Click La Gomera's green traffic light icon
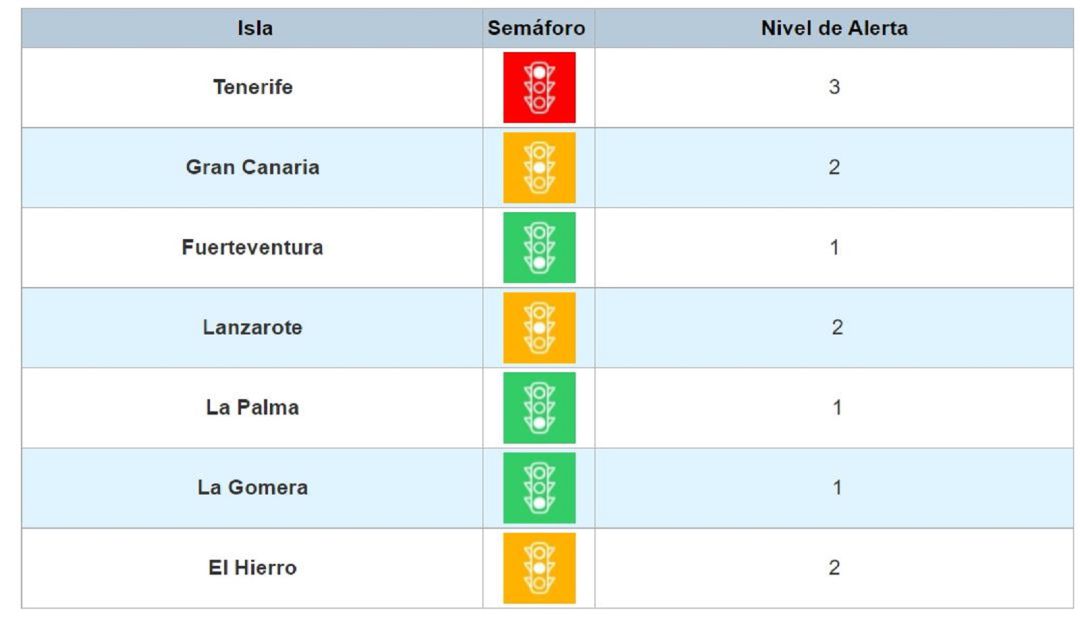 click(x=539, y=487)
